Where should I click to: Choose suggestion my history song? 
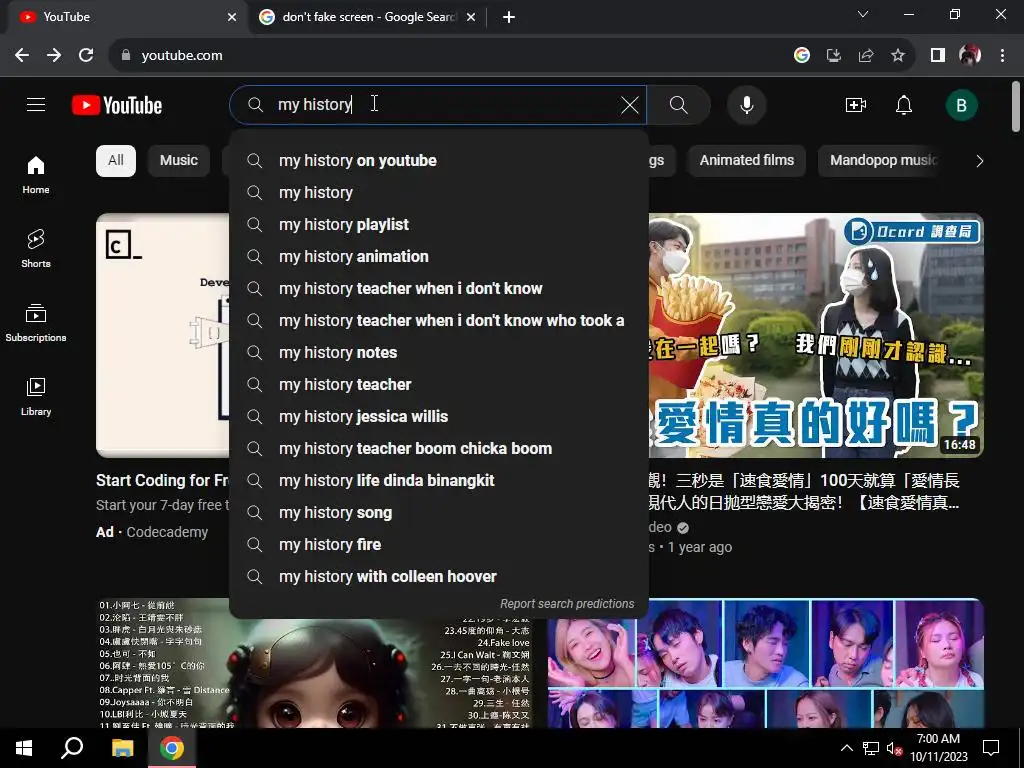[438, 513]
